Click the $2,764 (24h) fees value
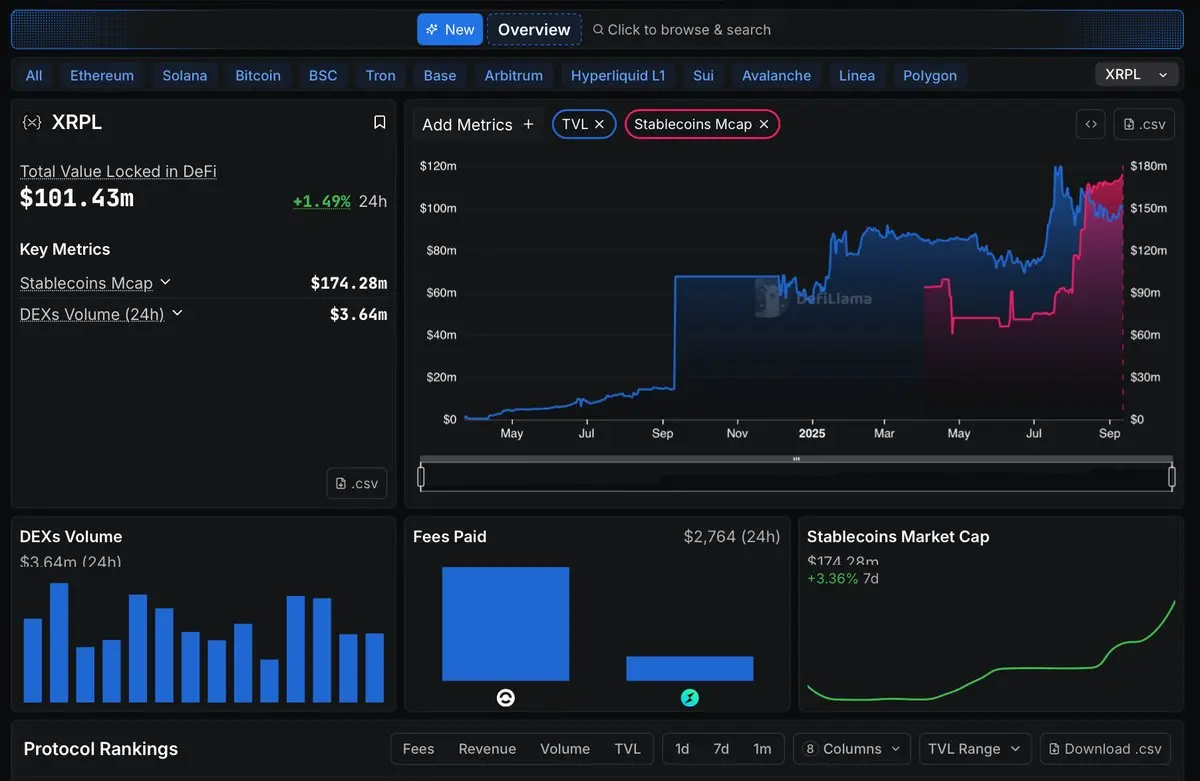 [x=732, y=537]
